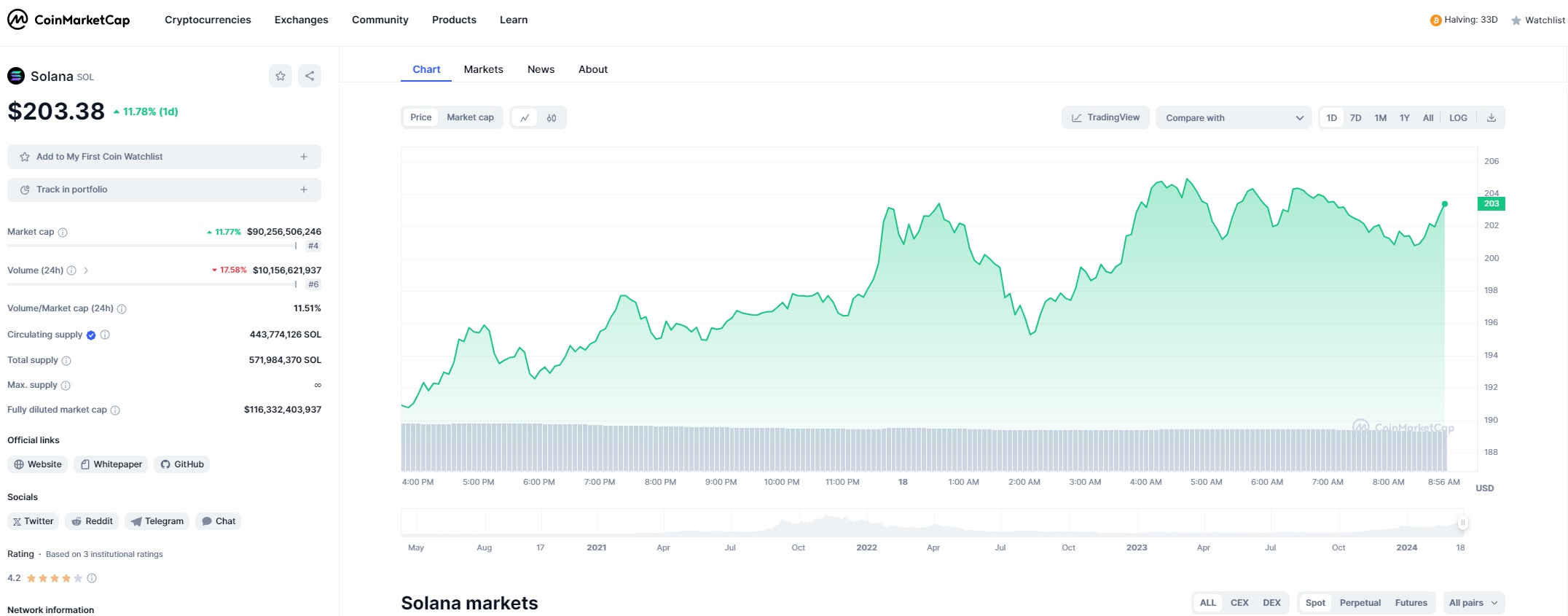Click the CoinMarketCap logo
Image resolution: width=1568 pixels, height=616 pixels.
pyautogui.click(x=68, y=20)
